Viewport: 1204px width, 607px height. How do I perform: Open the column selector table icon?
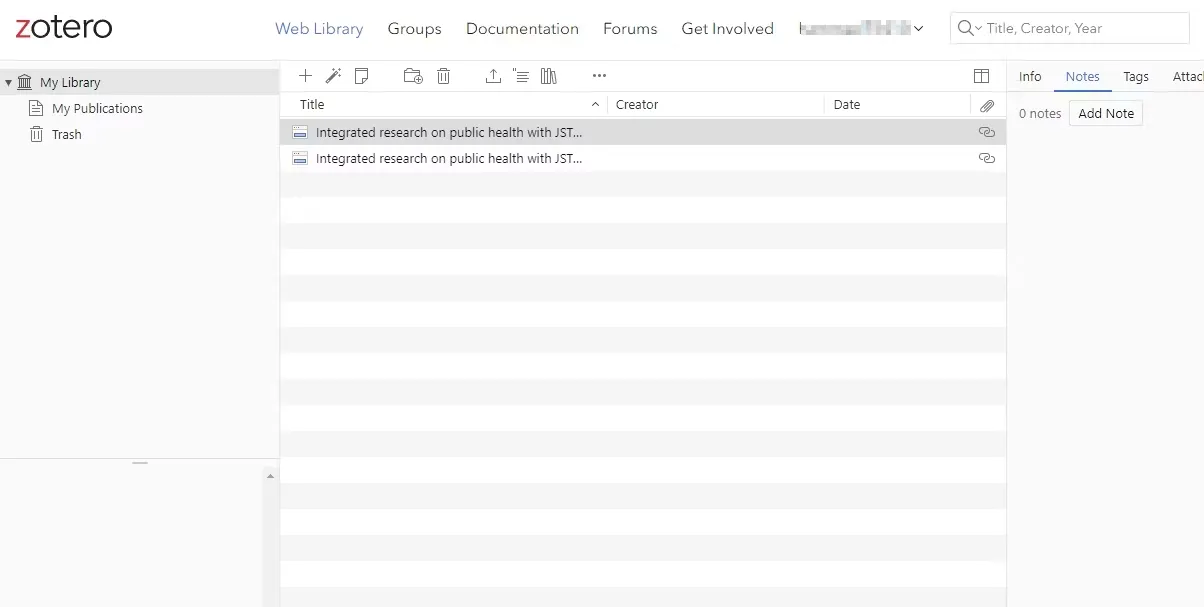(981, 76)
